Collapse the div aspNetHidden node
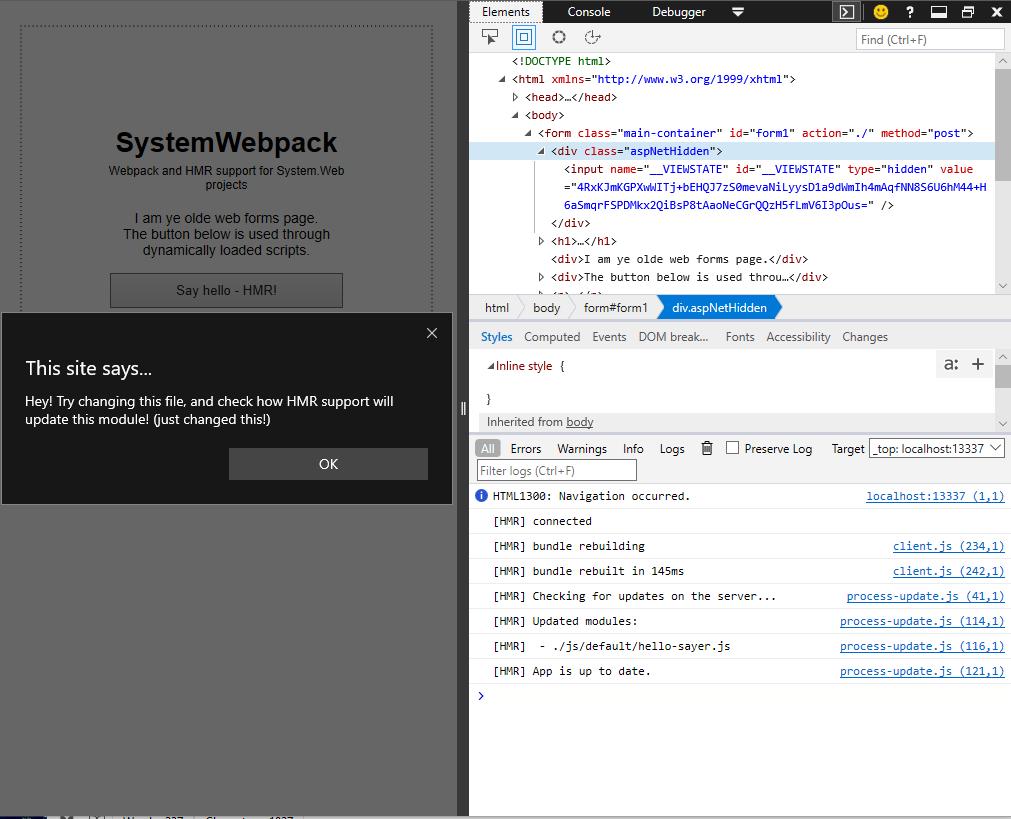 541,152
